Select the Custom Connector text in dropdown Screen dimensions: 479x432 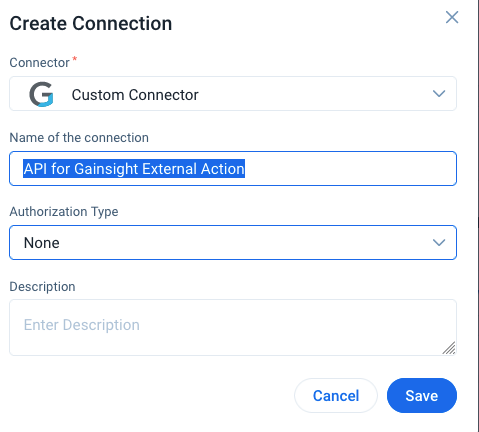pyautogui.click(x=135, y=95)
